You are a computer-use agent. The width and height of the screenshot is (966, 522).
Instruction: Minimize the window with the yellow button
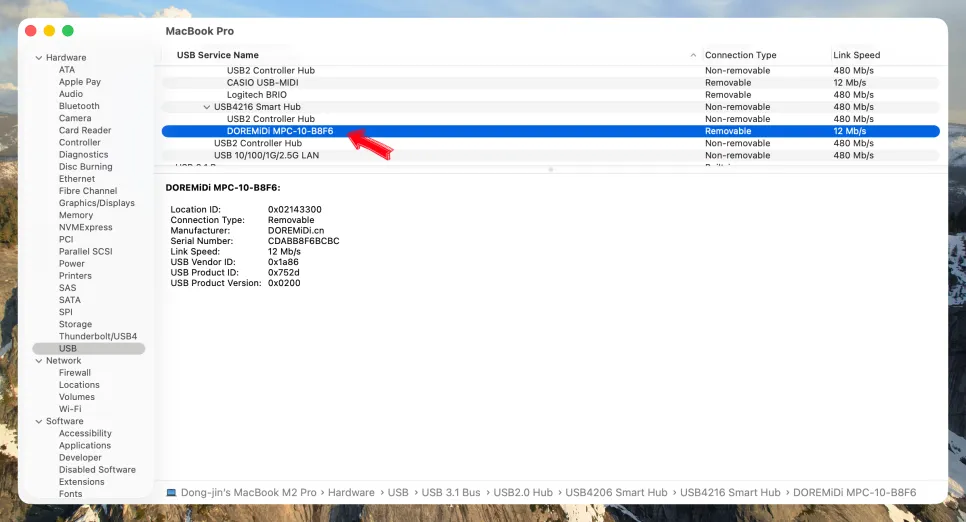pyautogui.click(x=49, y=31)
